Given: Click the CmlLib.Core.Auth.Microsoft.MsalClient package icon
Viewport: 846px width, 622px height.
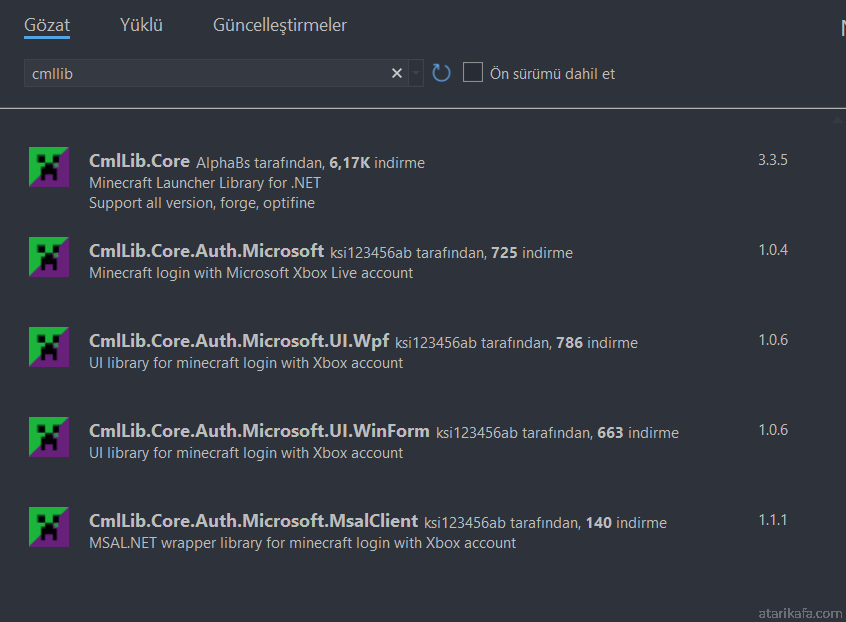Looking at the screenshot, I should click(x=49, y=527).
